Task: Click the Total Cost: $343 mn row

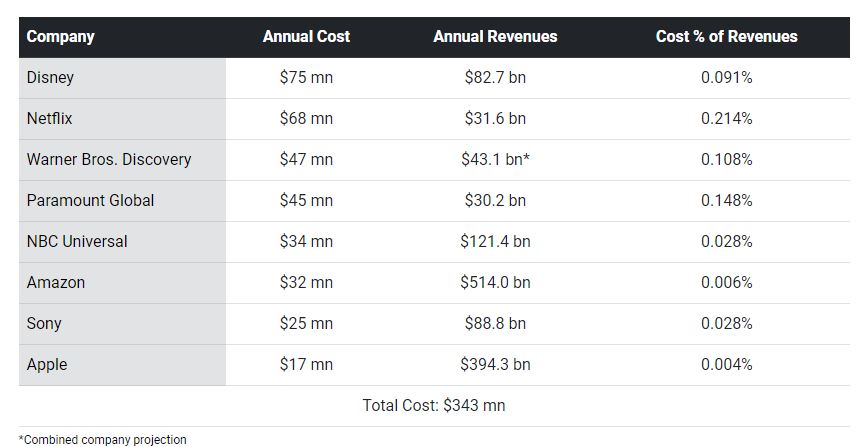Action: point(433,406)
